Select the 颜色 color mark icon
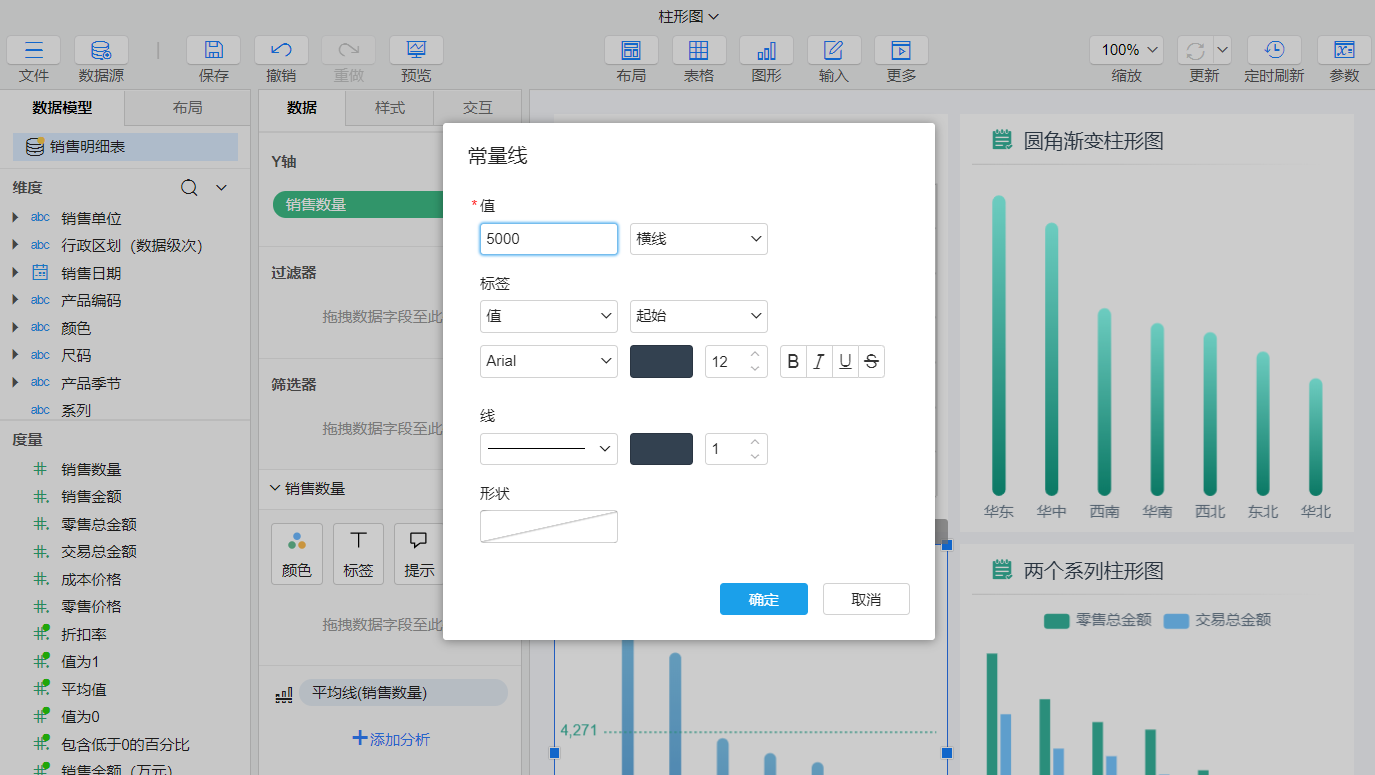 (297, 553)
